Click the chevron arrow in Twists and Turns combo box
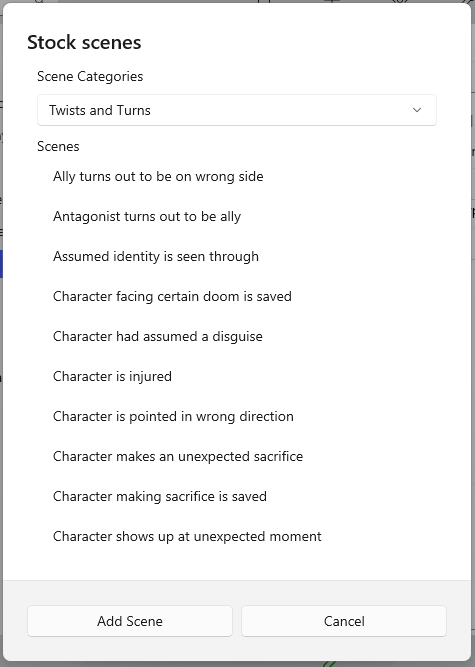The height and width of the screenshot is (667, 475). click(x=417, y=110)
